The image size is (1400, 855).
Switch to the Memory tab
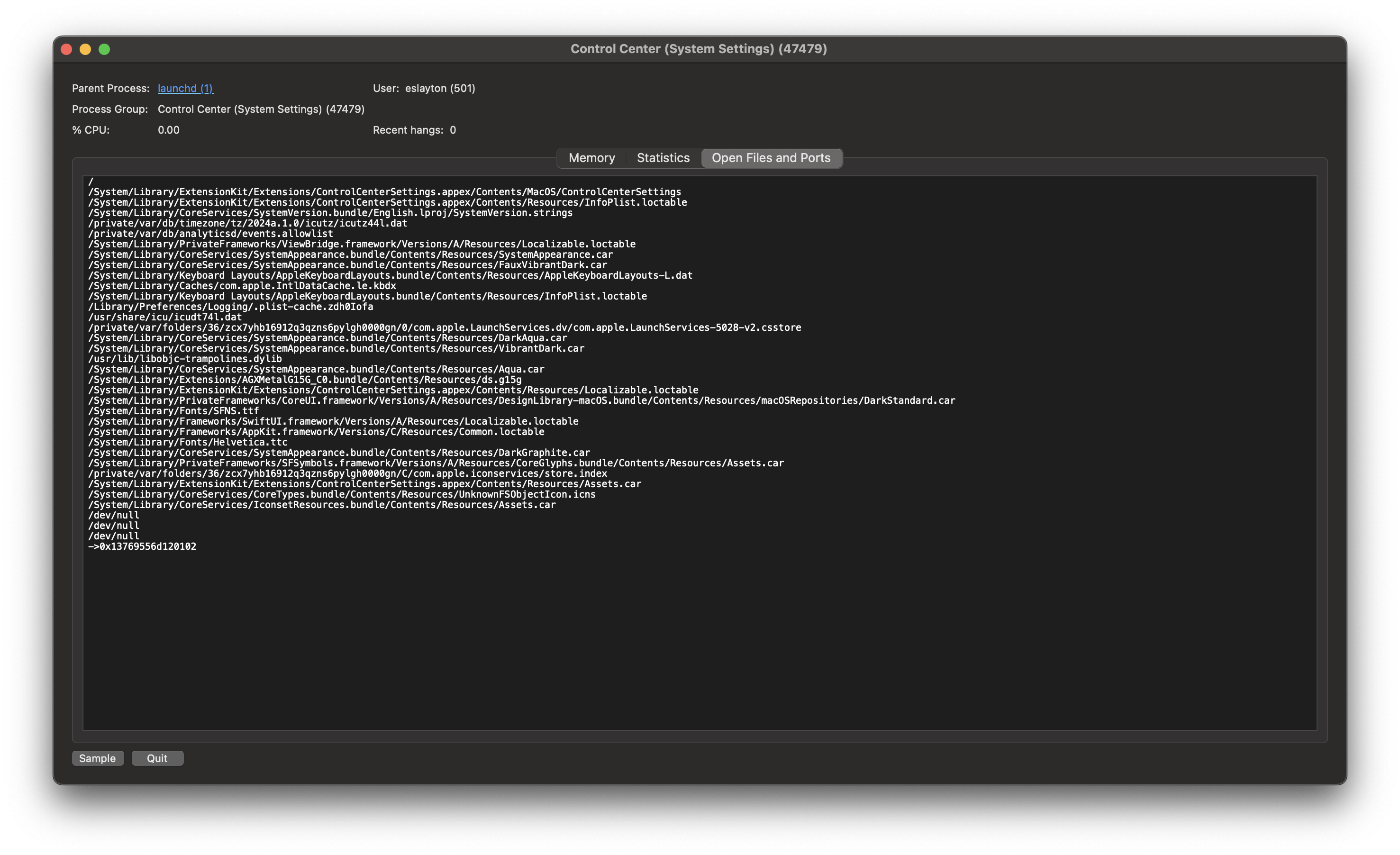(591, 158)
